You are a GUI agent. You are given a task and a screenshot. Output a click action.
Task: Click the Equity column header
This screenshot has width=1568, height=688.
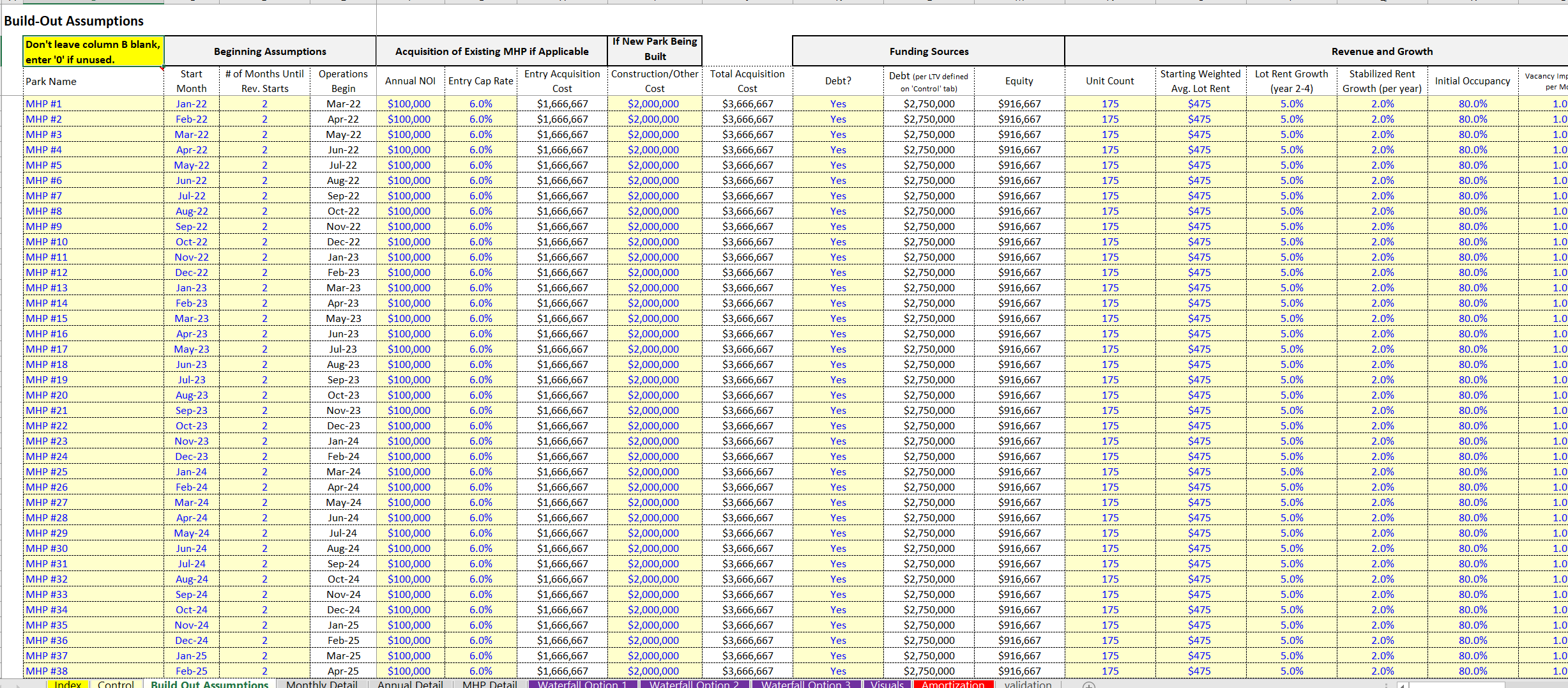pyautogui.click(x=1019, y=81)
